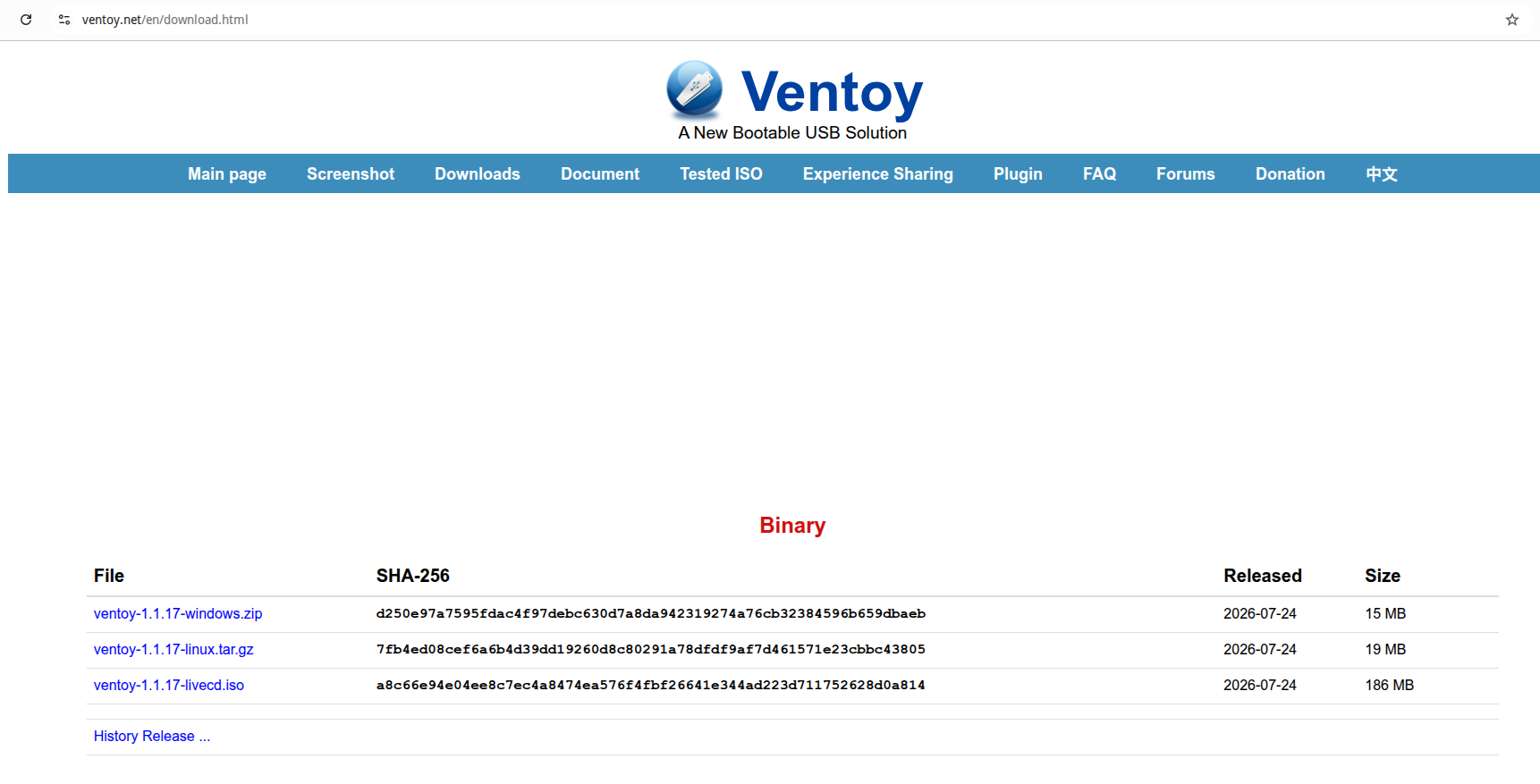Open site information icon in address bar
The image size is (1540, 784).
(64, 20)
